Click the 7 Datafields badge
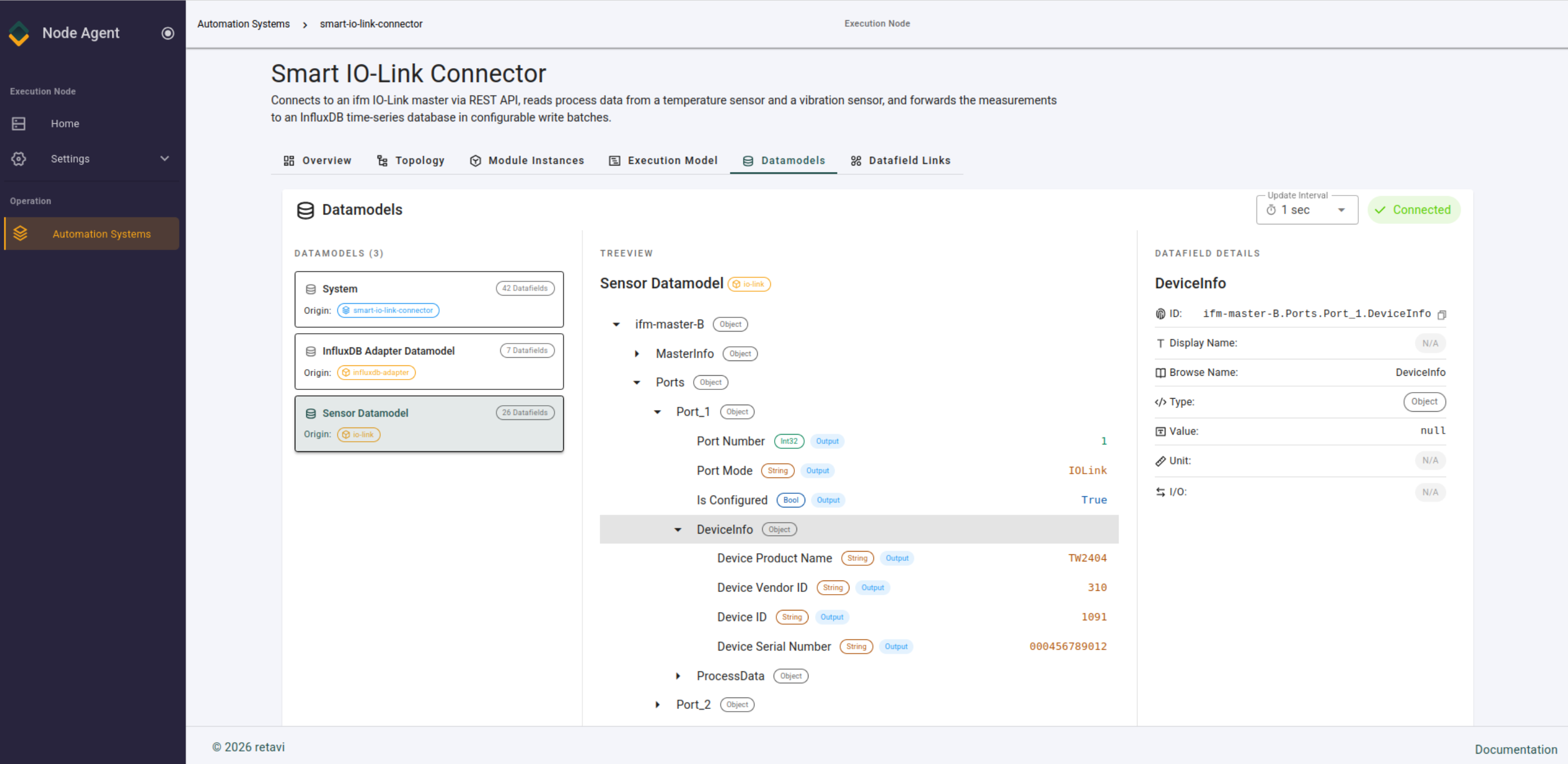The width and height of the screenshot is (1568, 764). click(x=527, y=350)
